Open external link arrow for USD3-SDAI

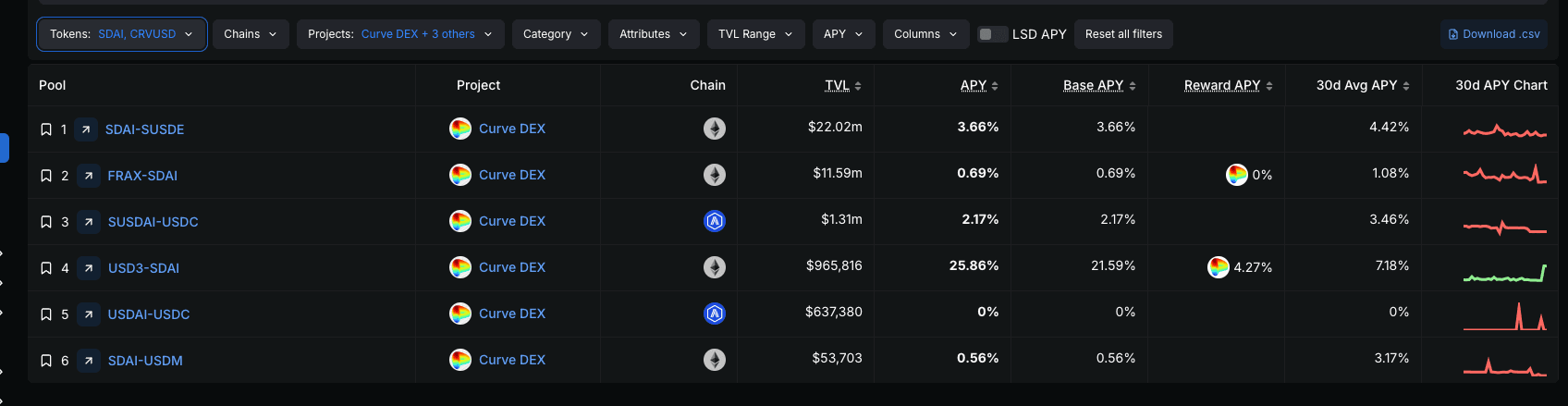click(x=89, y=268)
